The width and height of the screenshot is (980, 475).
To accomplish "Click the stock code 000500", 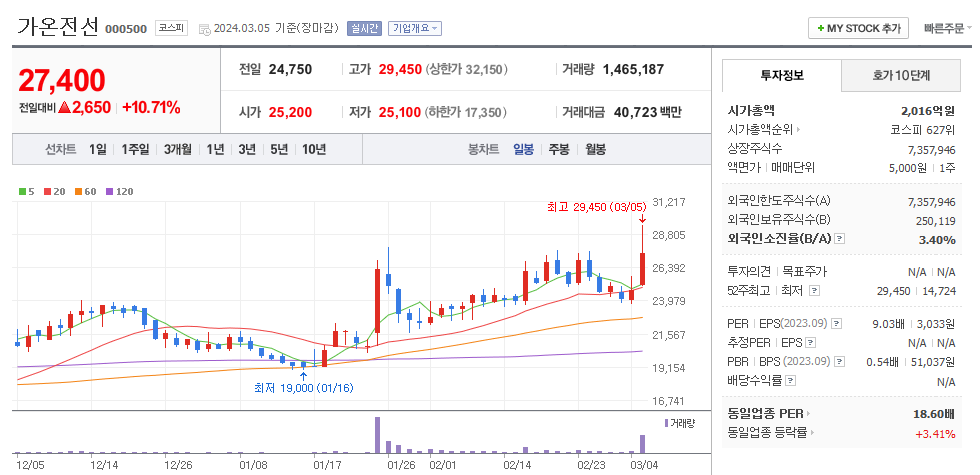I will (x=126, y=29).
